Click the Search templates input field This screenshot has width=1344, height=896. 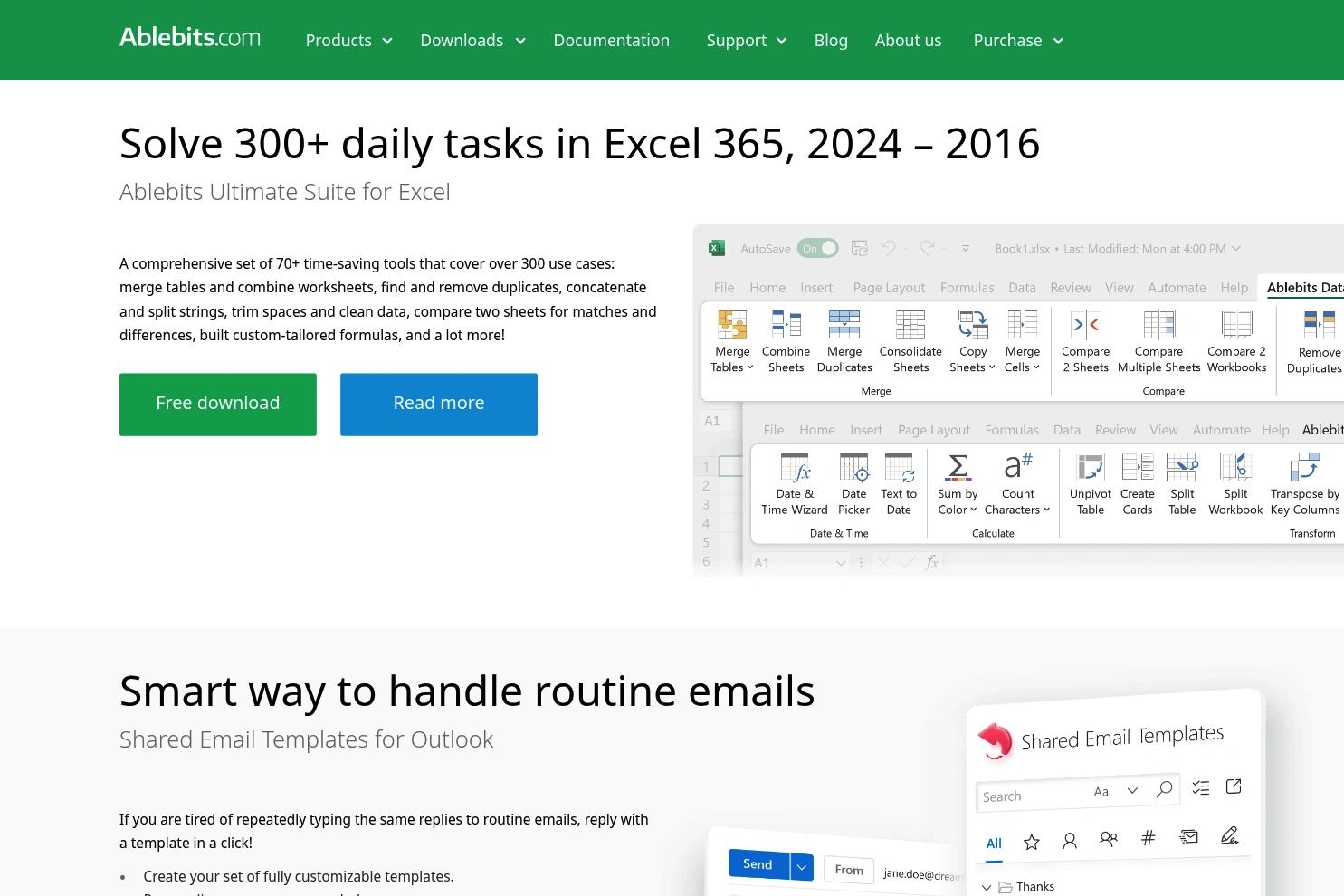[1032, 796]
